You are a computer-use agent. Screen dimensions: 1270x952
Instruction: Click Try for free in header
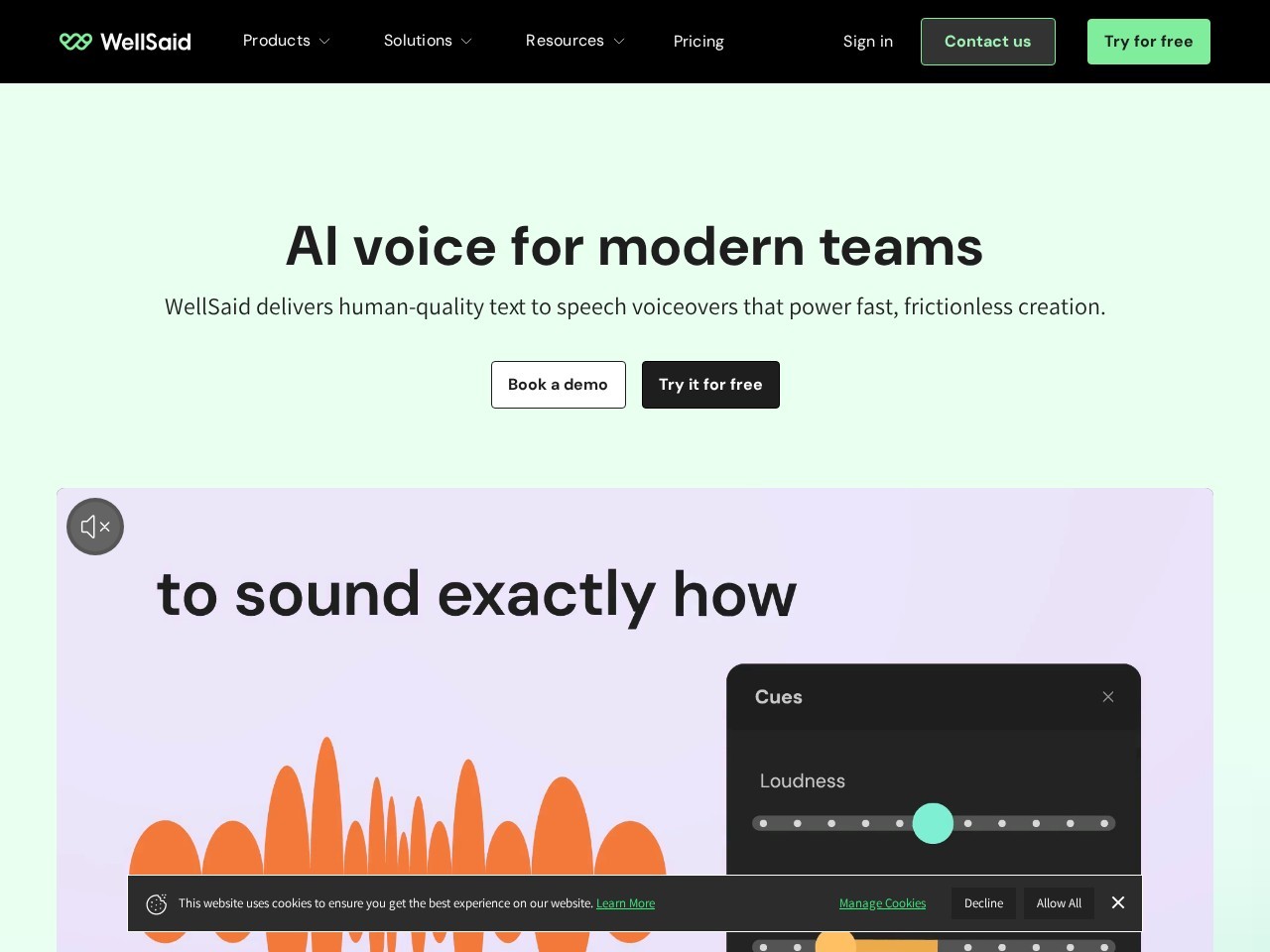[x=1148, y=42]
